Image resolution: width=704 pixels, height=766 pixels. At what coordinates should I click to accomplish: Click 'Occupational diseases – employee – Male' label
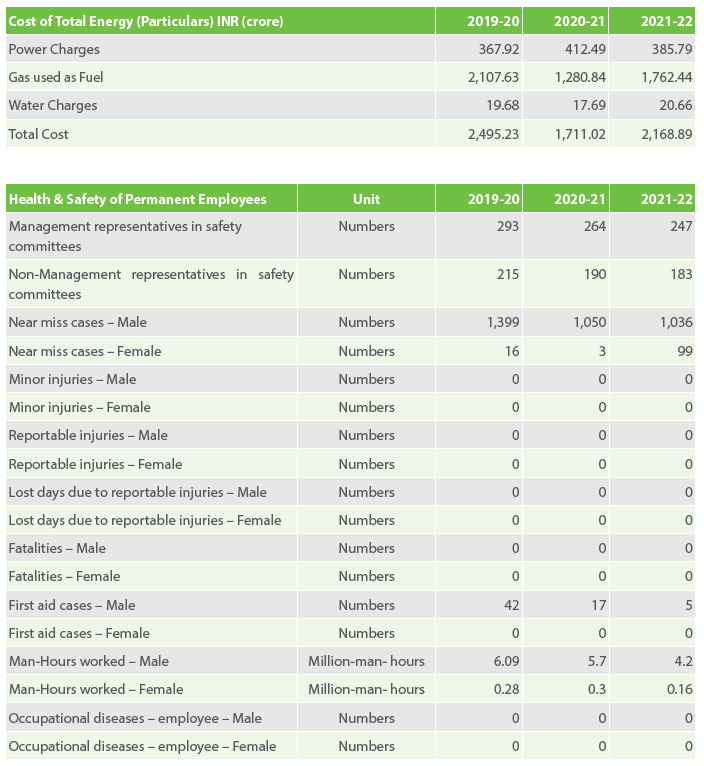(x=135, y=719)
